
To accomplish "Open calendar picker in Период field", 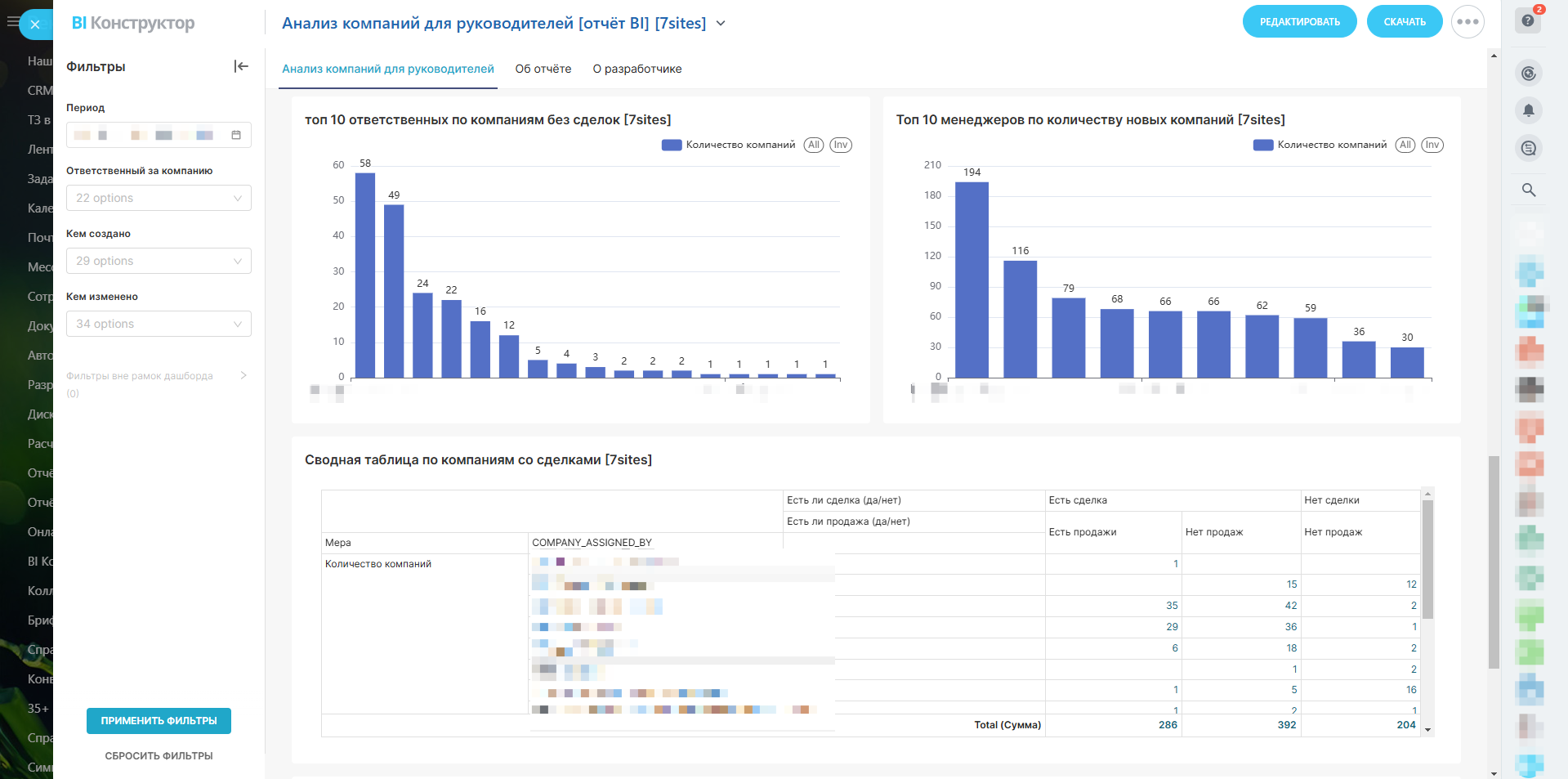I will [236, 135].
